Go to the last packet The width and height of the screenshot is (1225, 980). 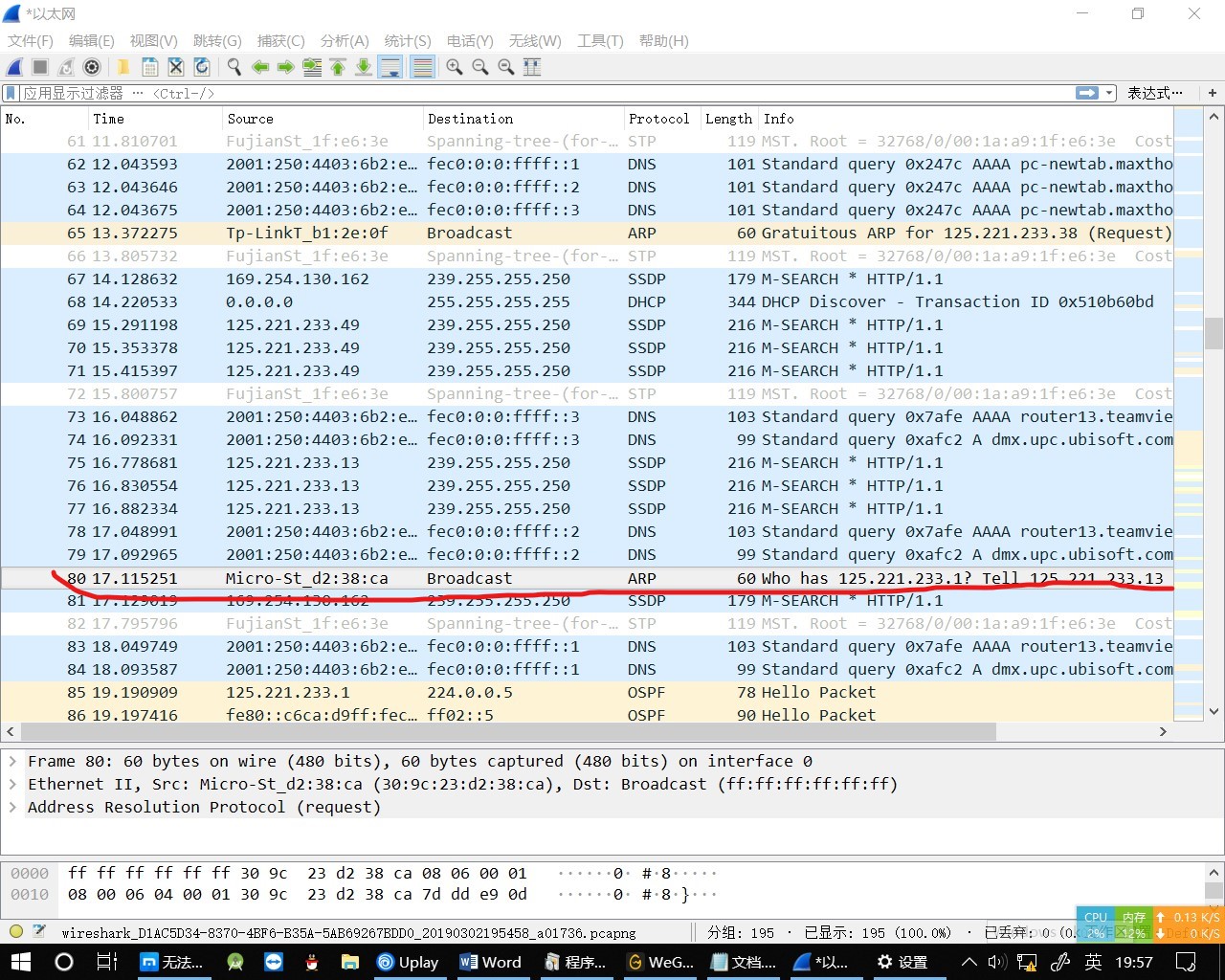(365, 66)
